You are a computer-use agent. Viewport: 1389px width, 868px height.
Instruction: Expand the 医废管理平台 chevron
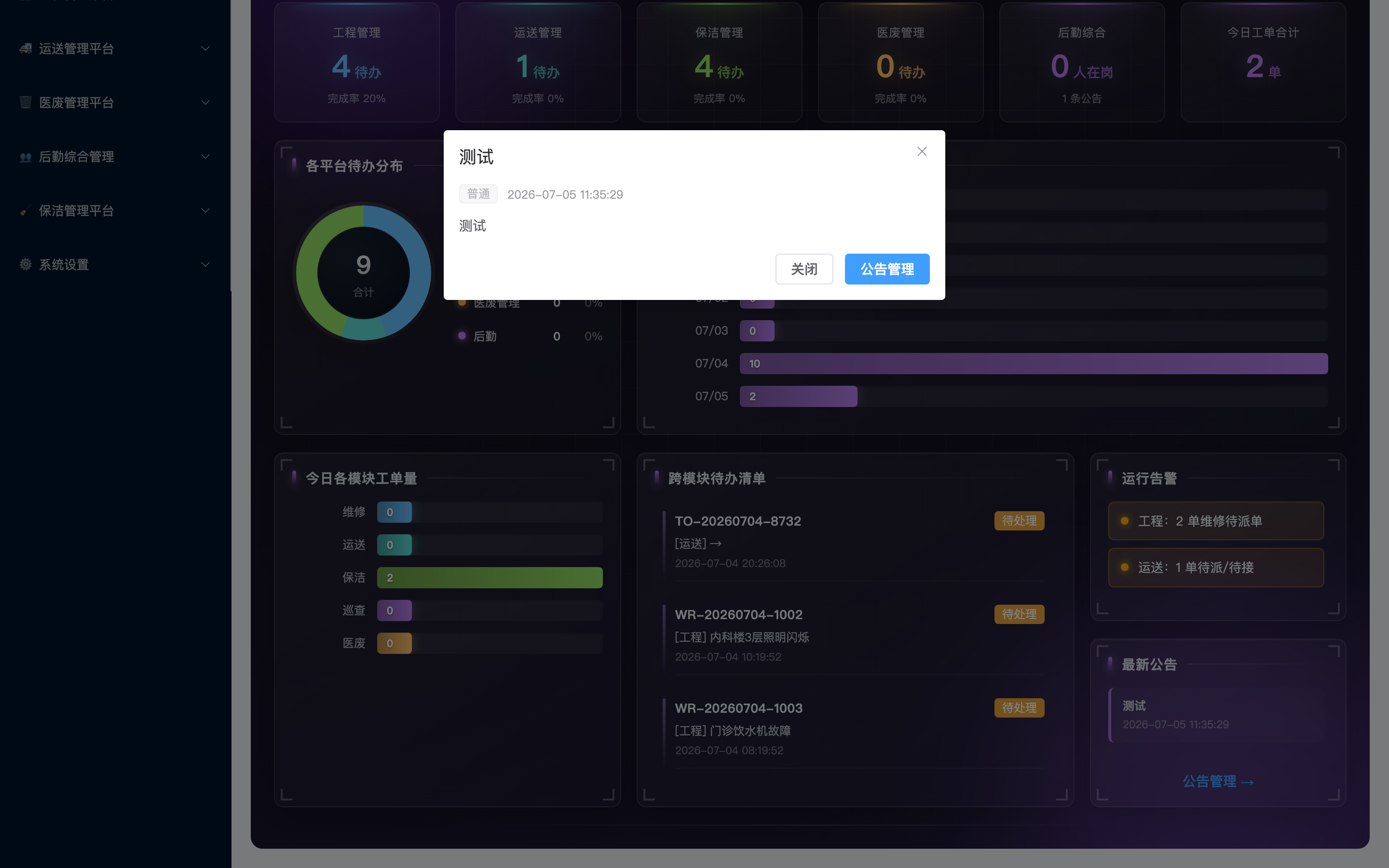pyautogui.click(x=205, y=102)
